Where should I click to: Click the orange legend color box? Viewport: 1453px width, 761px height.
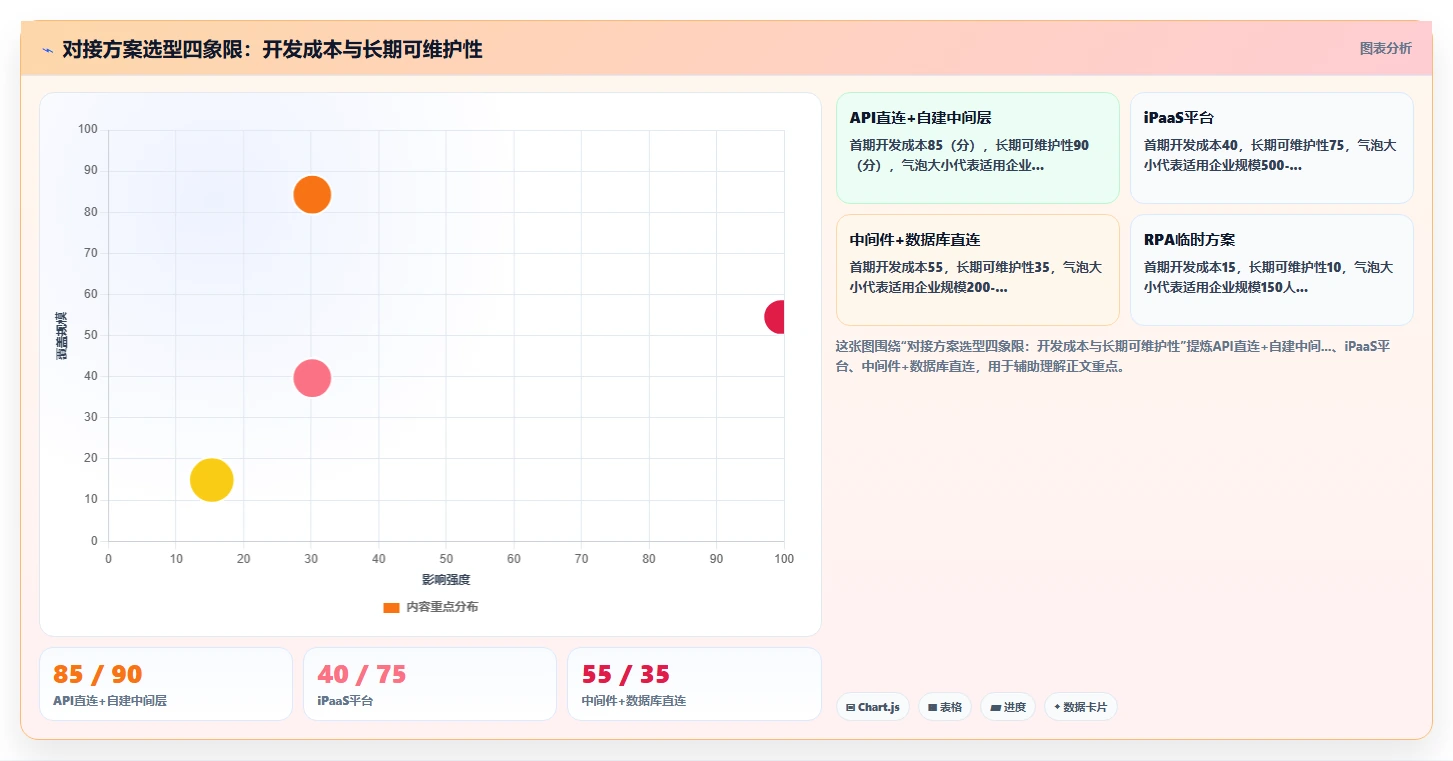click(x=391, y=607)
